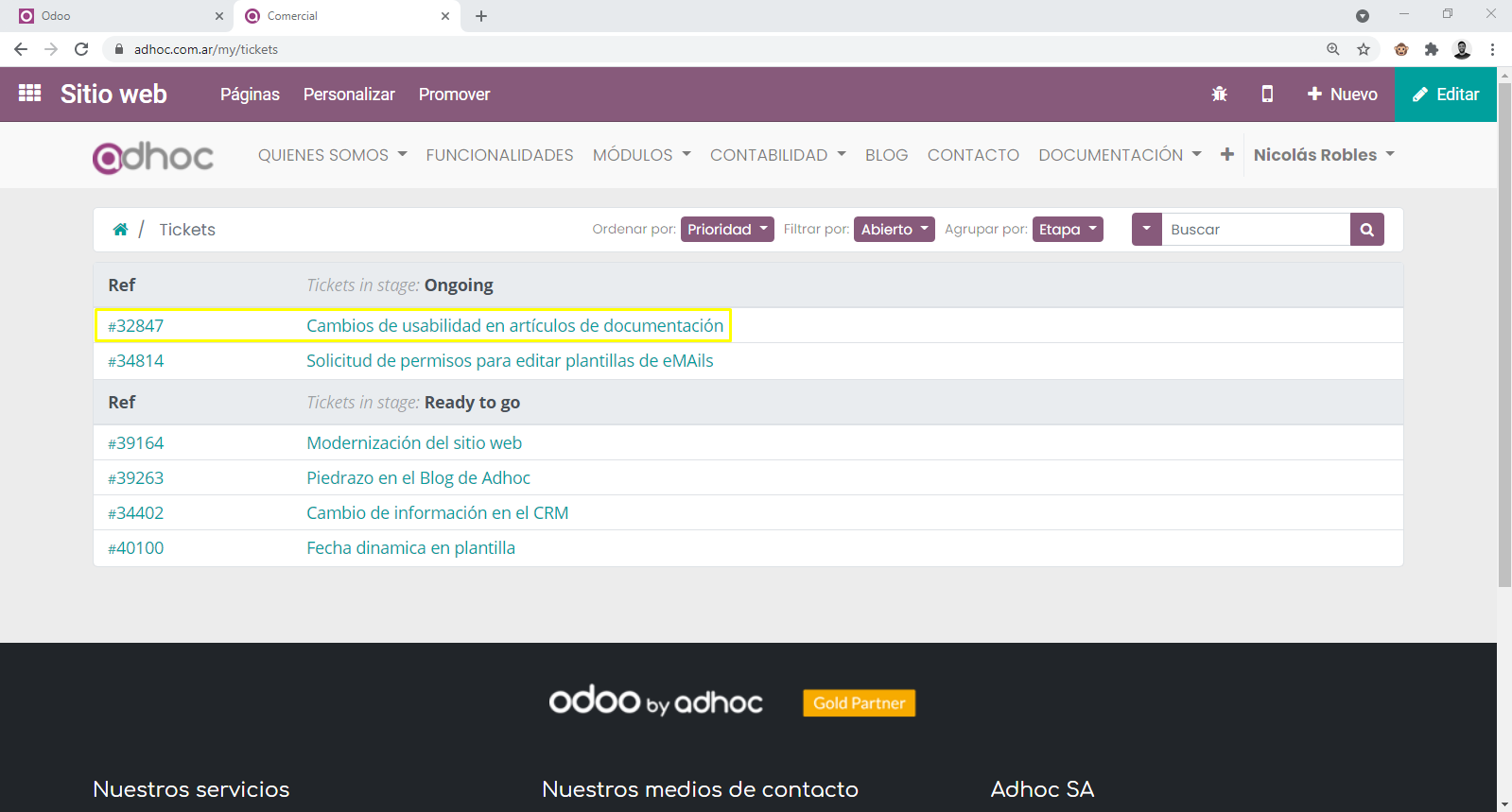The image size is (1512, 812).
Task: Open the Etapa grouping dropdown
Action: coord(1067,230)
